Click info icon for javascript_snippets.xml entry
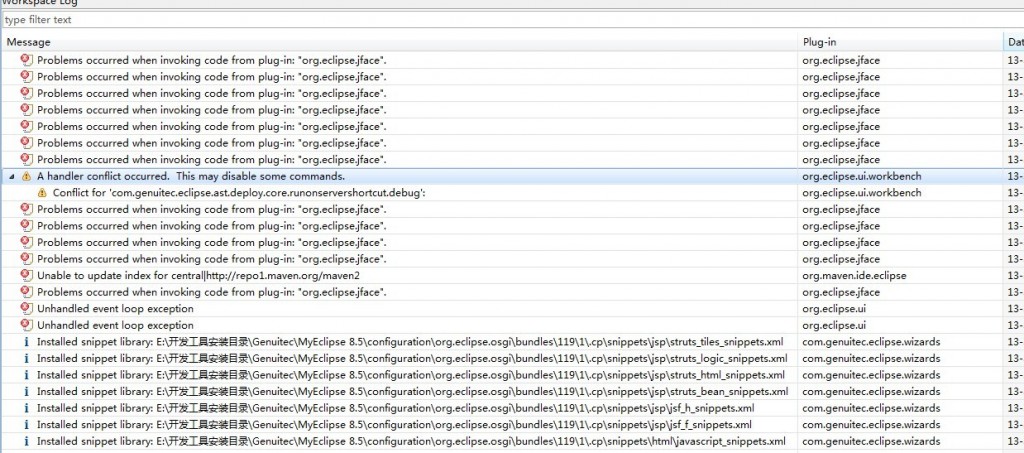Image resolution: width=1024 pixels, height=453 pixels. point(27,441)
